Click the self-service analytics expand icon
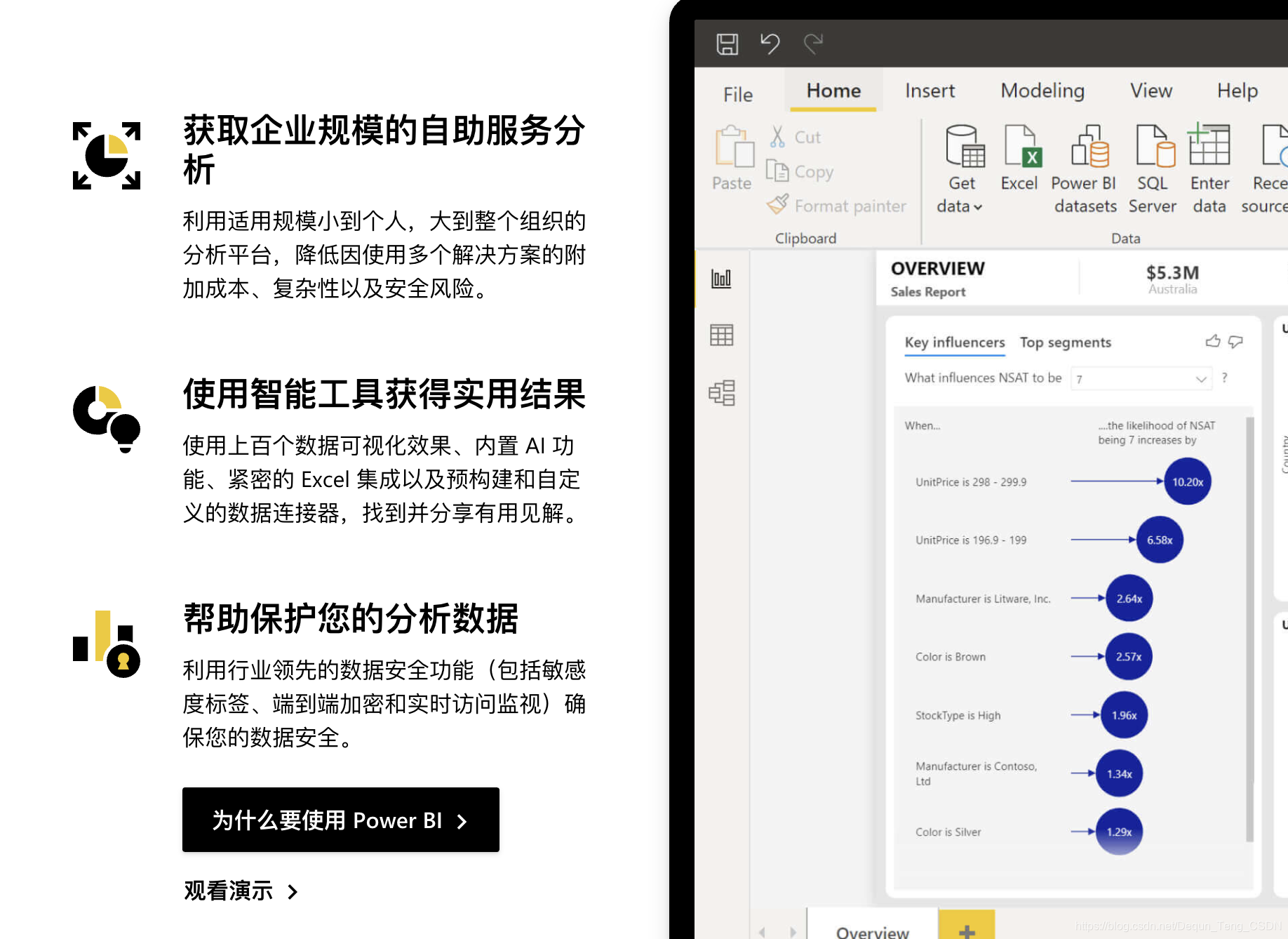1288x939 pixels. tap(107, 156)
